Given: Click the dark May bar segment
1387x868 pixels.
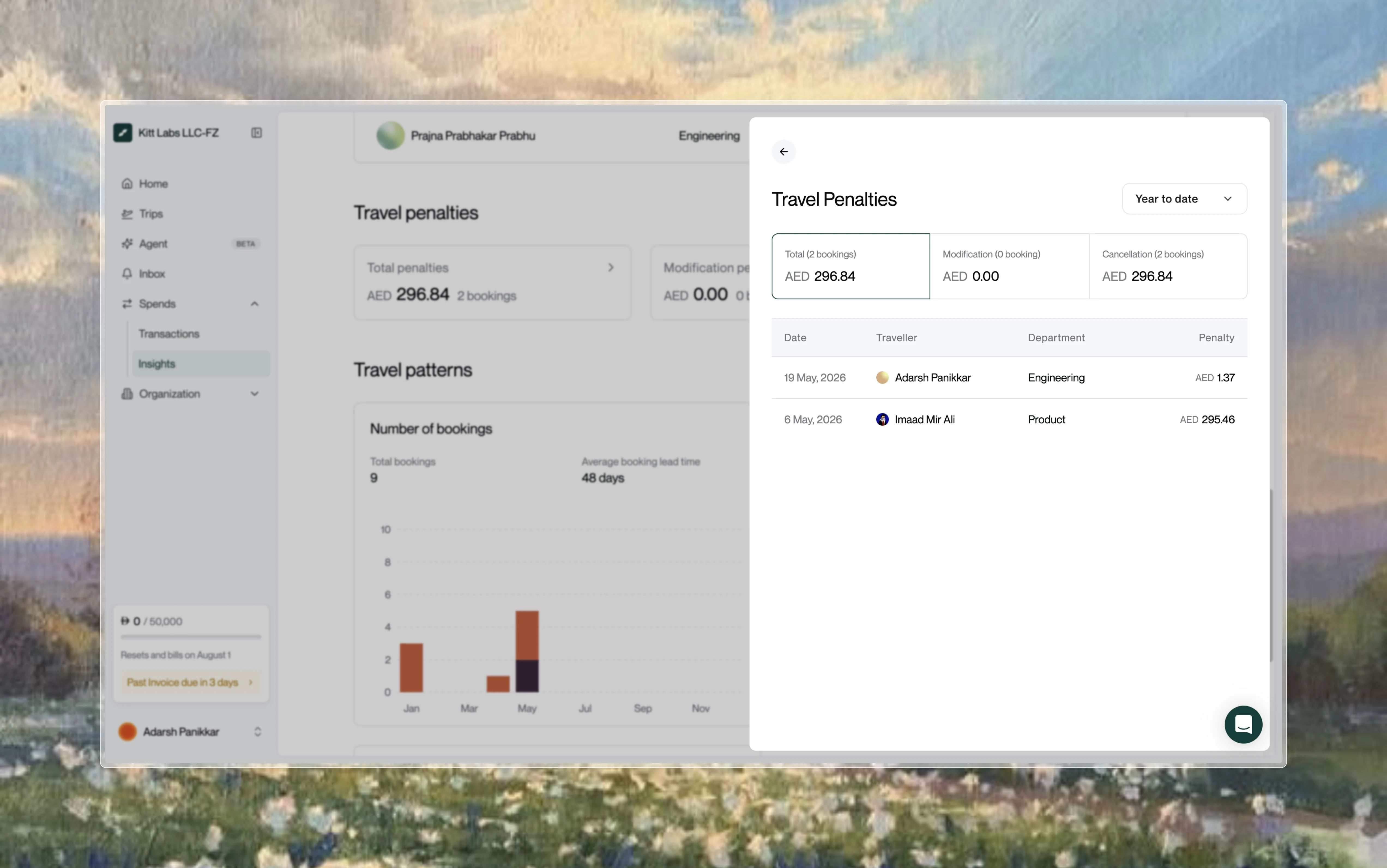Looking at the screenshot, I should pos(527,676).
